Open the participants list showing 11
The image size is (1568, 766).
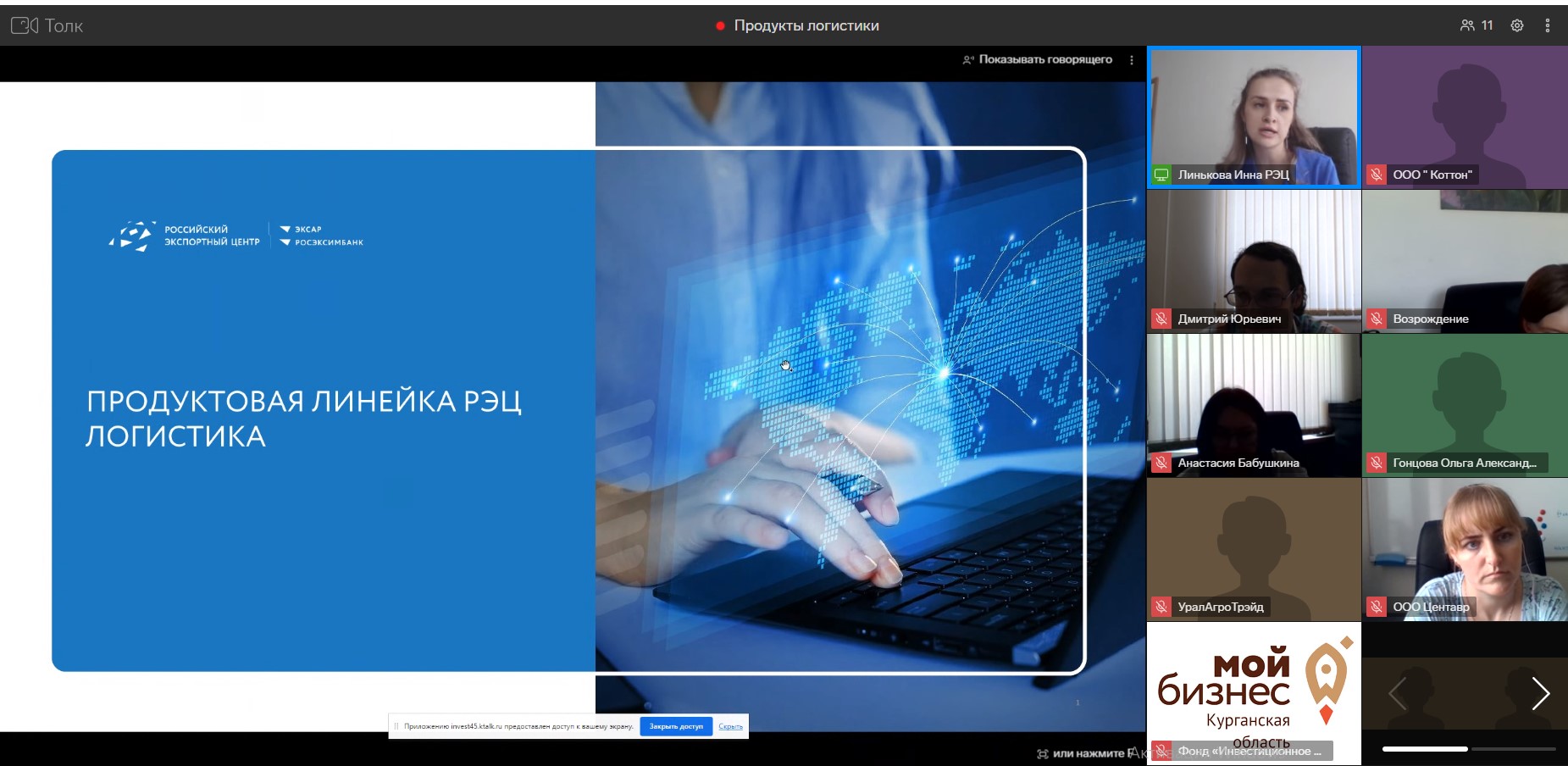(1477, 25)
